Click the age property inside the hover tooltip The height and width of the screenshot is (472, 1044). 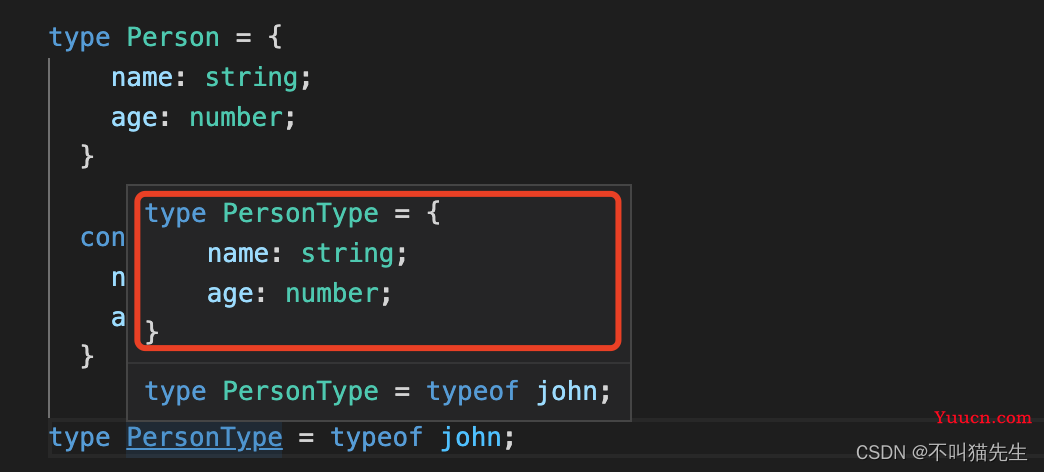[230, 294]
